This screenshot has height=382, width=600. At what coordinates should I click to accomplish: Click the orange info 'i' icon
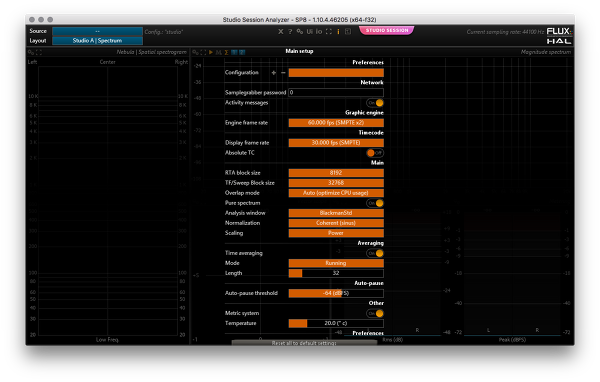point(338,32)
